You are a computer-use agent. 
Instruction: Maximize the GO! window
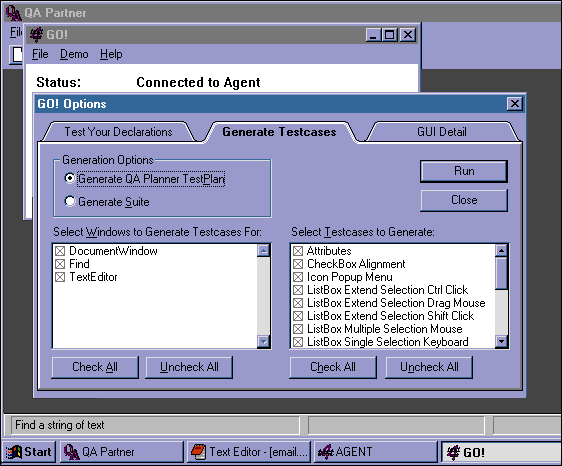[389, 35]
